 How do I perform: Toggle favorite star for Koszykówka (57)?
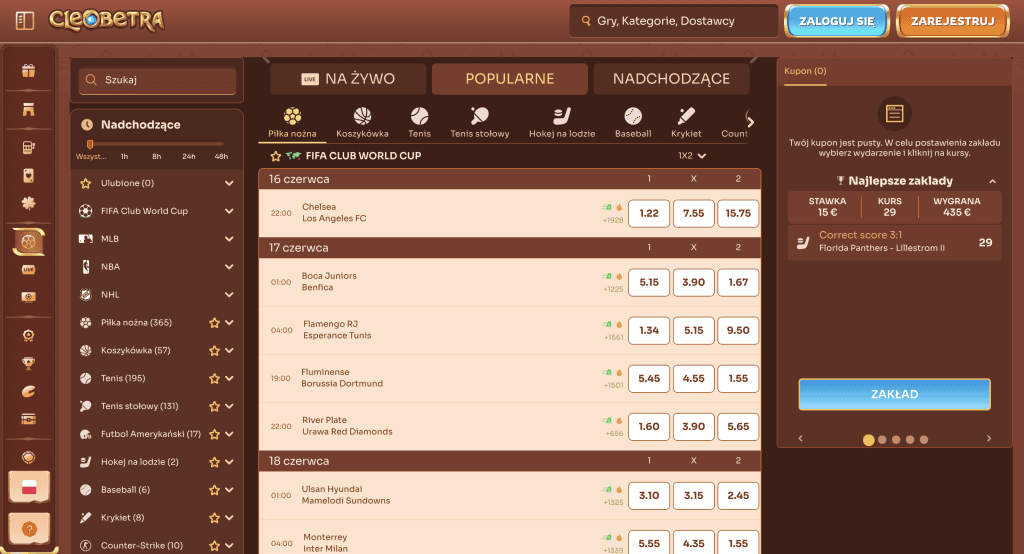click(x=214, y=351)
